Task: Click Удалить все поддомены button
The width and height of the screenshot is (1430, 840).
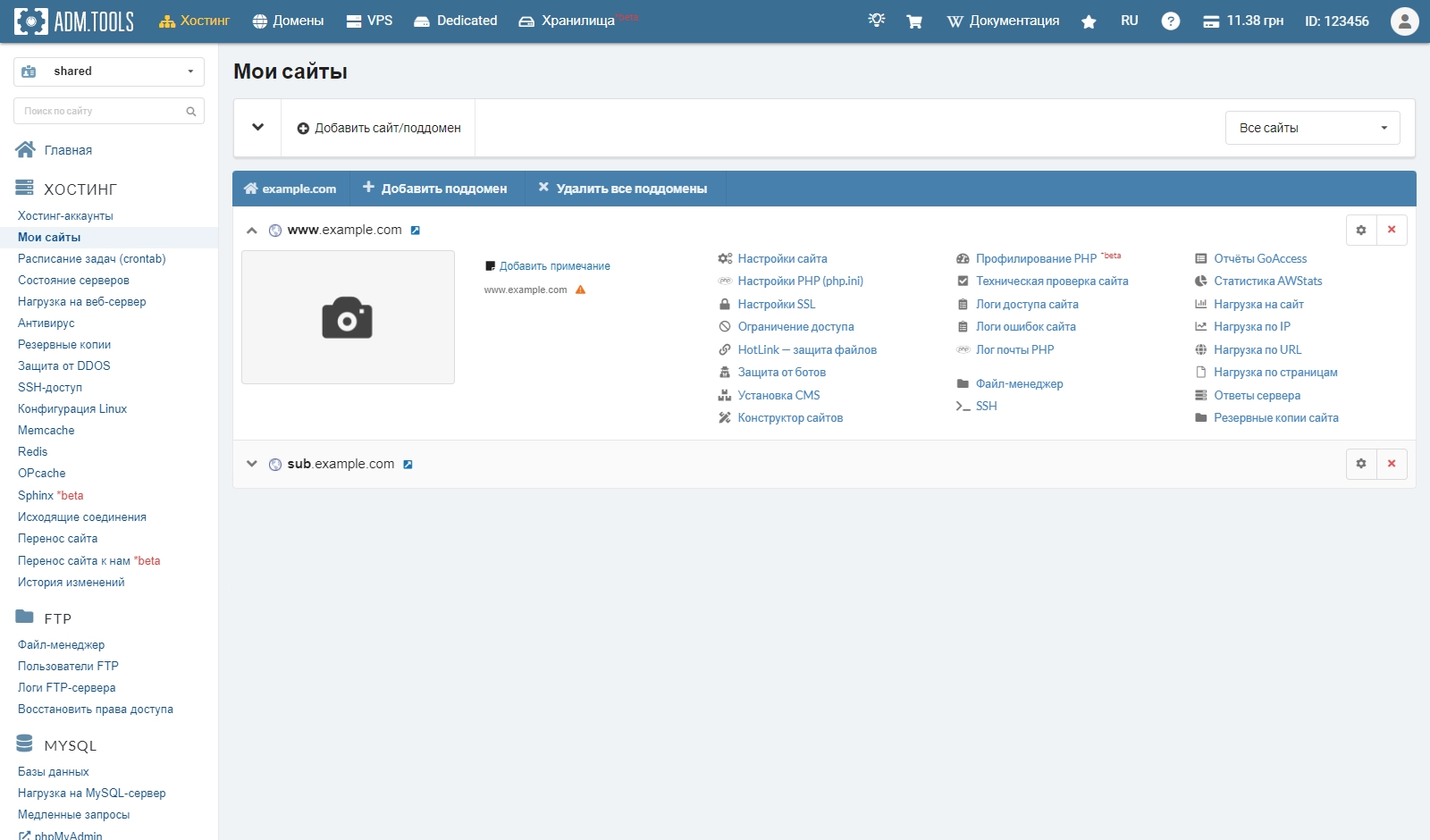Action: pyautogui.click(x=623, y=189)
